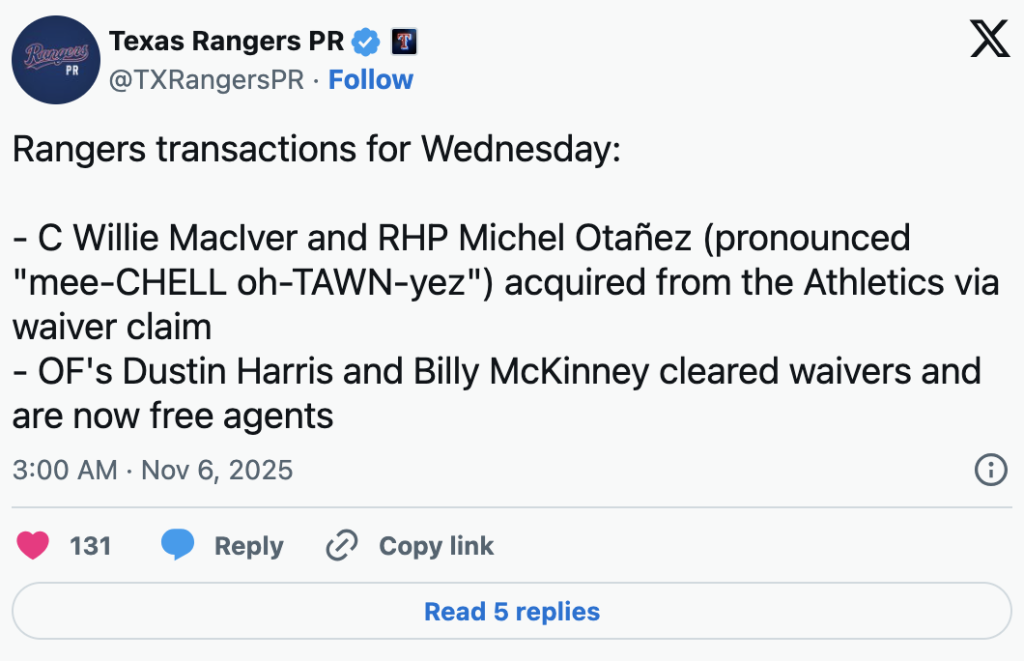Click the Dustin Harris and Billy McKinney line
This screenshot has width=1024, height=661.
[x=495, y=371]
